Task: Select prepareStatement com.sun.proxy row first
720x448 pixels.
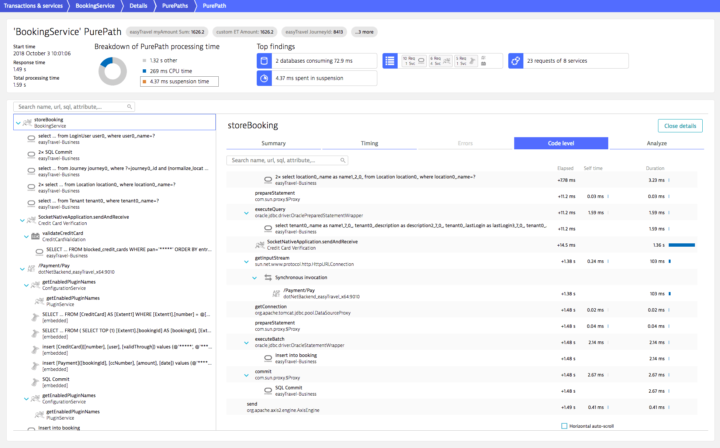Action: 461,196
